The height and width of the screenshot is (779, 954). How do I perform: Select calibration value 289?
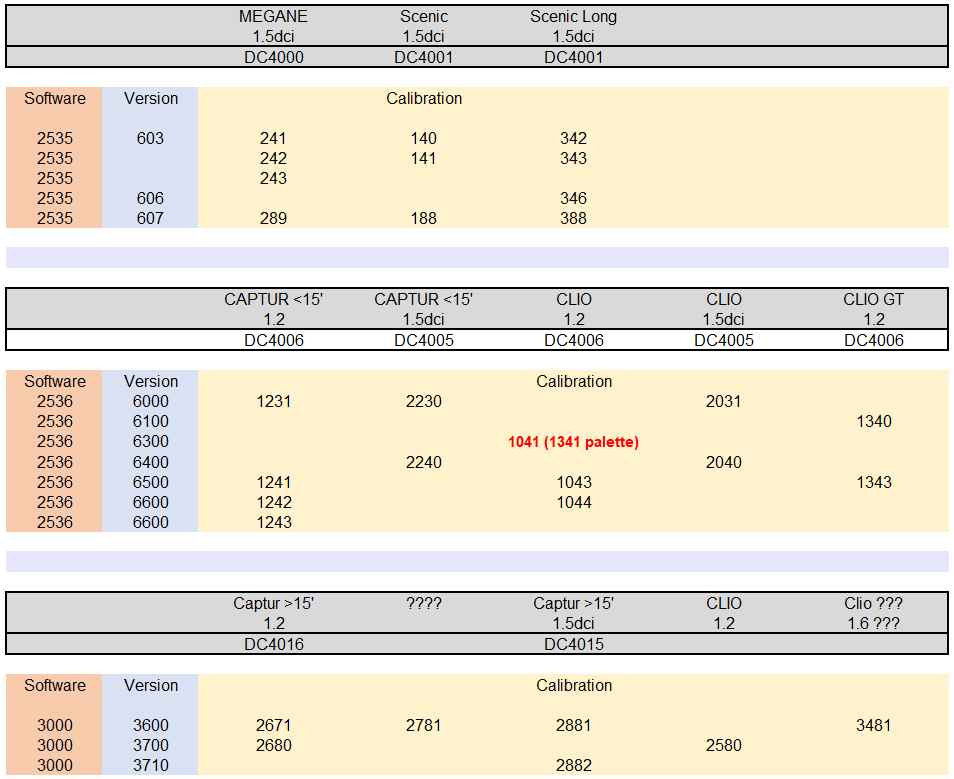pyautogui.click(x=273, y=218)
